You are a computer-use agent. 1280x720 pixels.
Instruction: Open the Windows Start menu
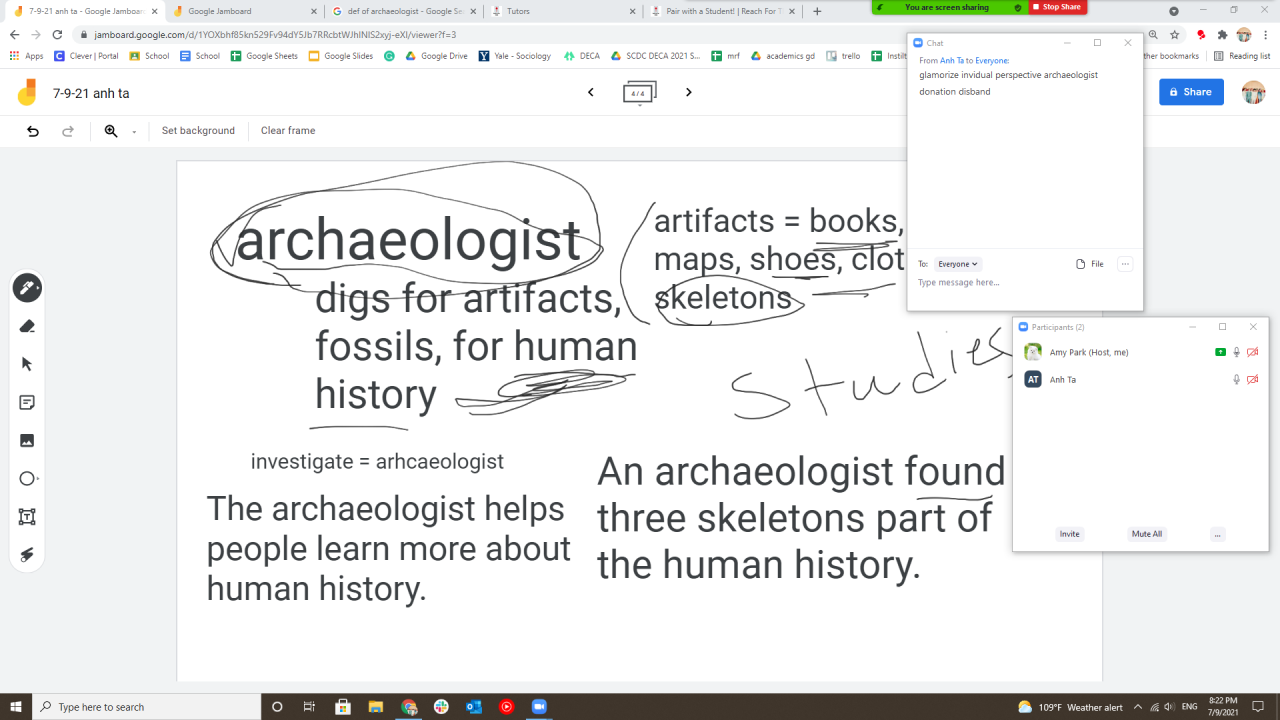[x=16, y=707]
